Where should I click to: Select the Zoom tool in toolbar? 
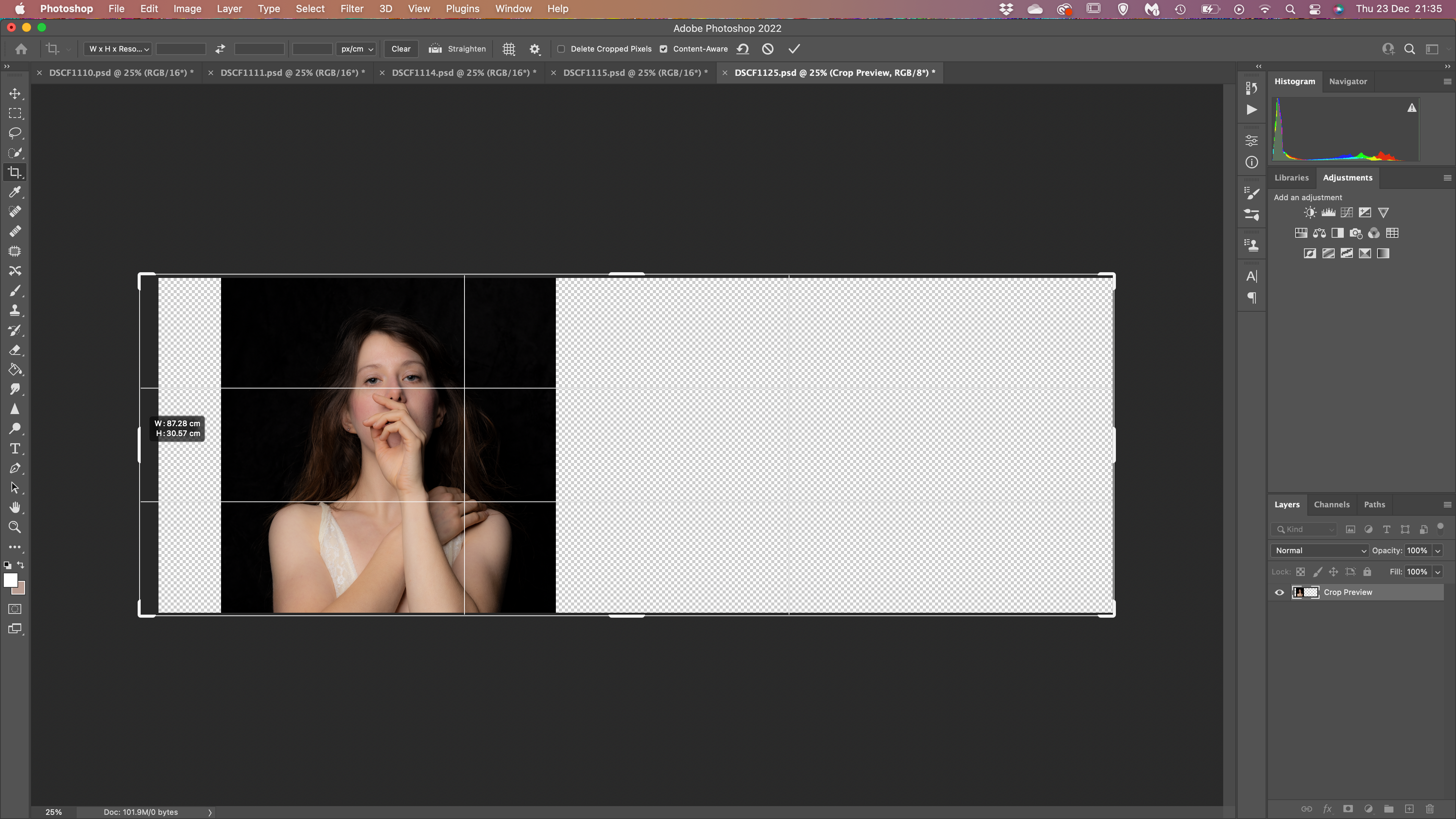15,527
